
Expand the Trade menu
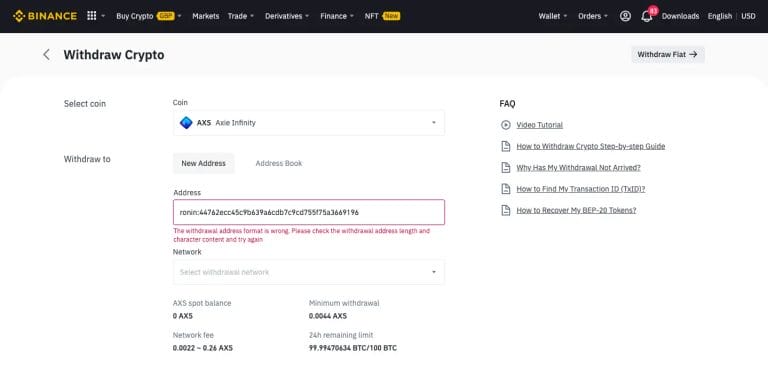tap(241, 16)
